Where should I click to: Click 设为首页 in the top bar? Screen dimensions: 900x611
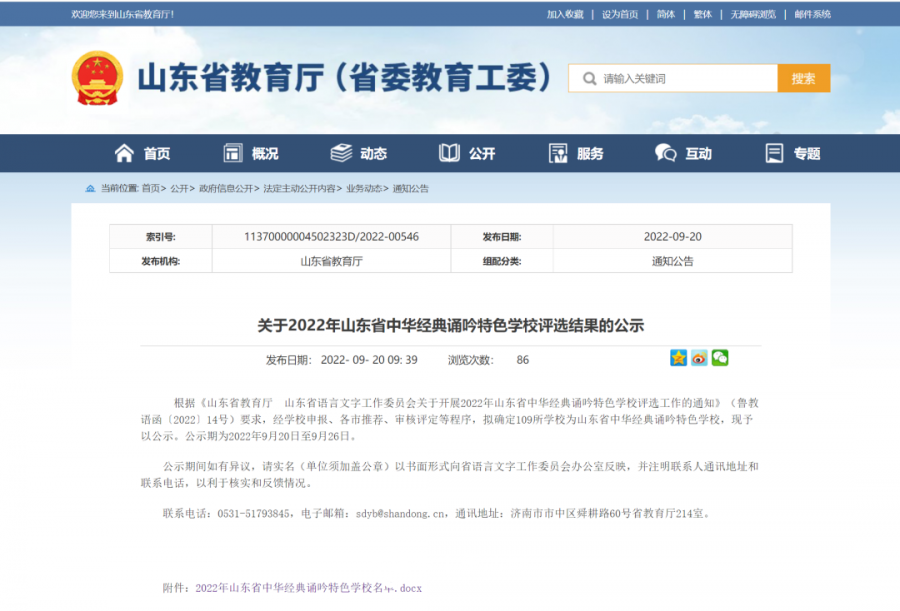620,14
